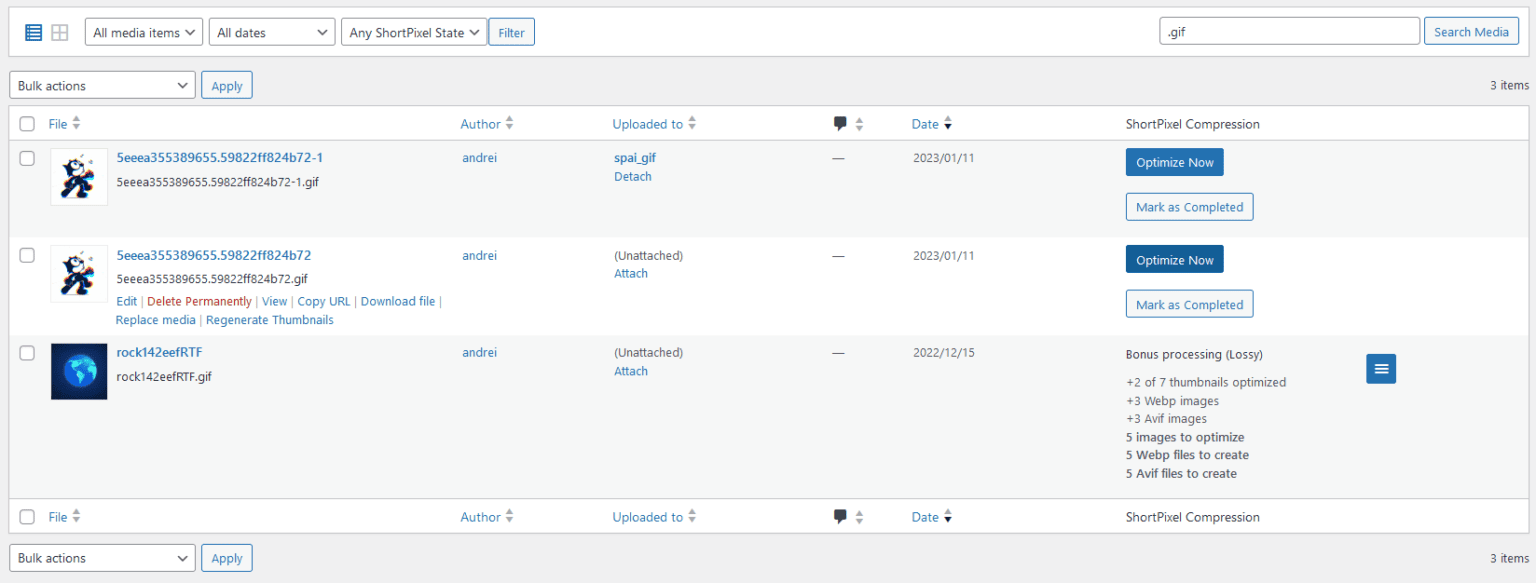Toggle the select-all media checkbox
Viewport: 1536px width, 583px height.
tap(27, 123)
